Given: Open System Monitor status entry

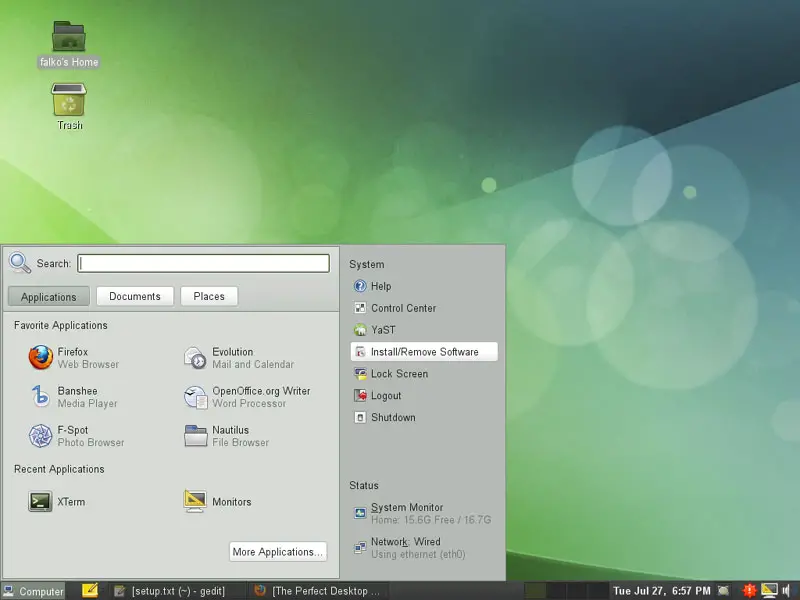Looking at the screenshot, I should point(422,513).
